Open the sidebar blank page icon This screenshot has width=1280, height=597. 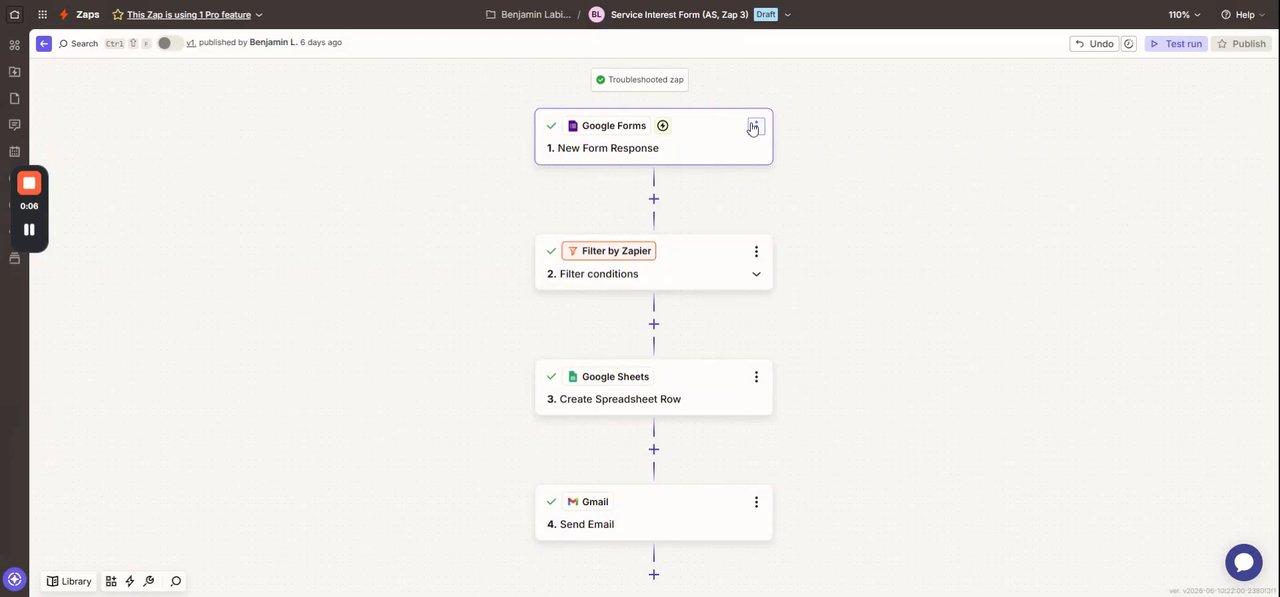click(14, 98)
